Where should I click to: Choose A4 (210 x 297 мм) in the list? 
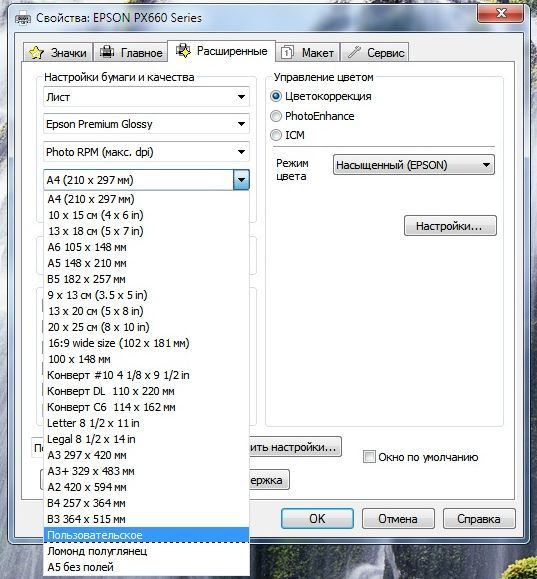(146, 199)
